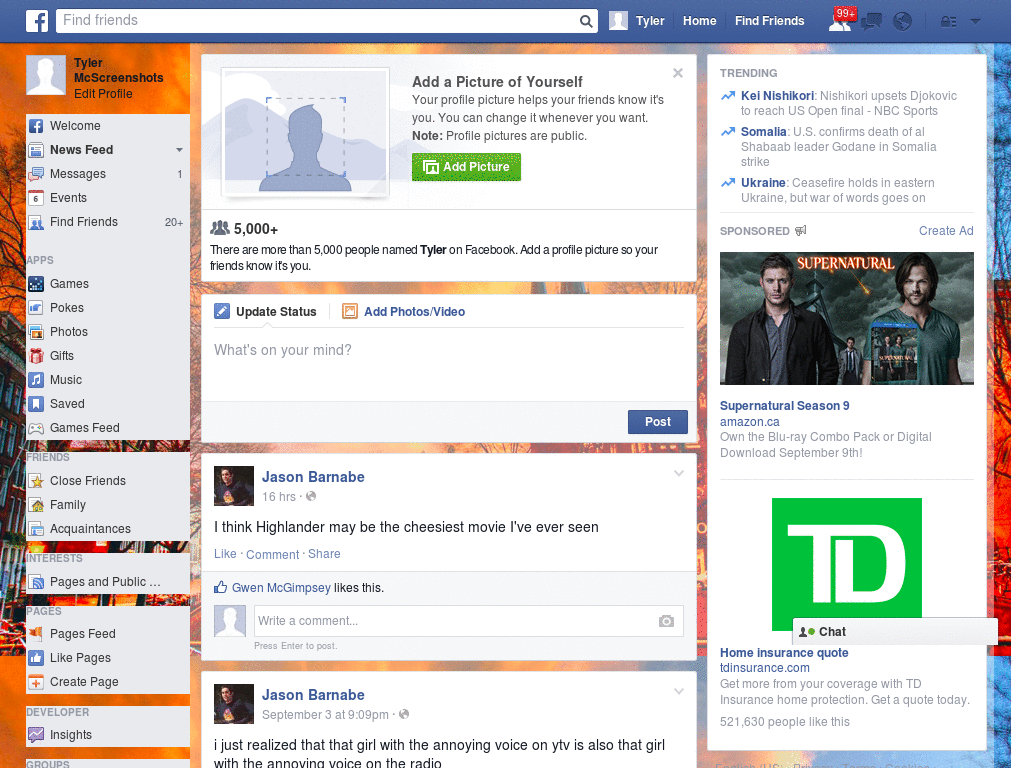Open Tyler profile in top bar
The height and width of the screenshot is (768, 1024).
tap(637, 21)
